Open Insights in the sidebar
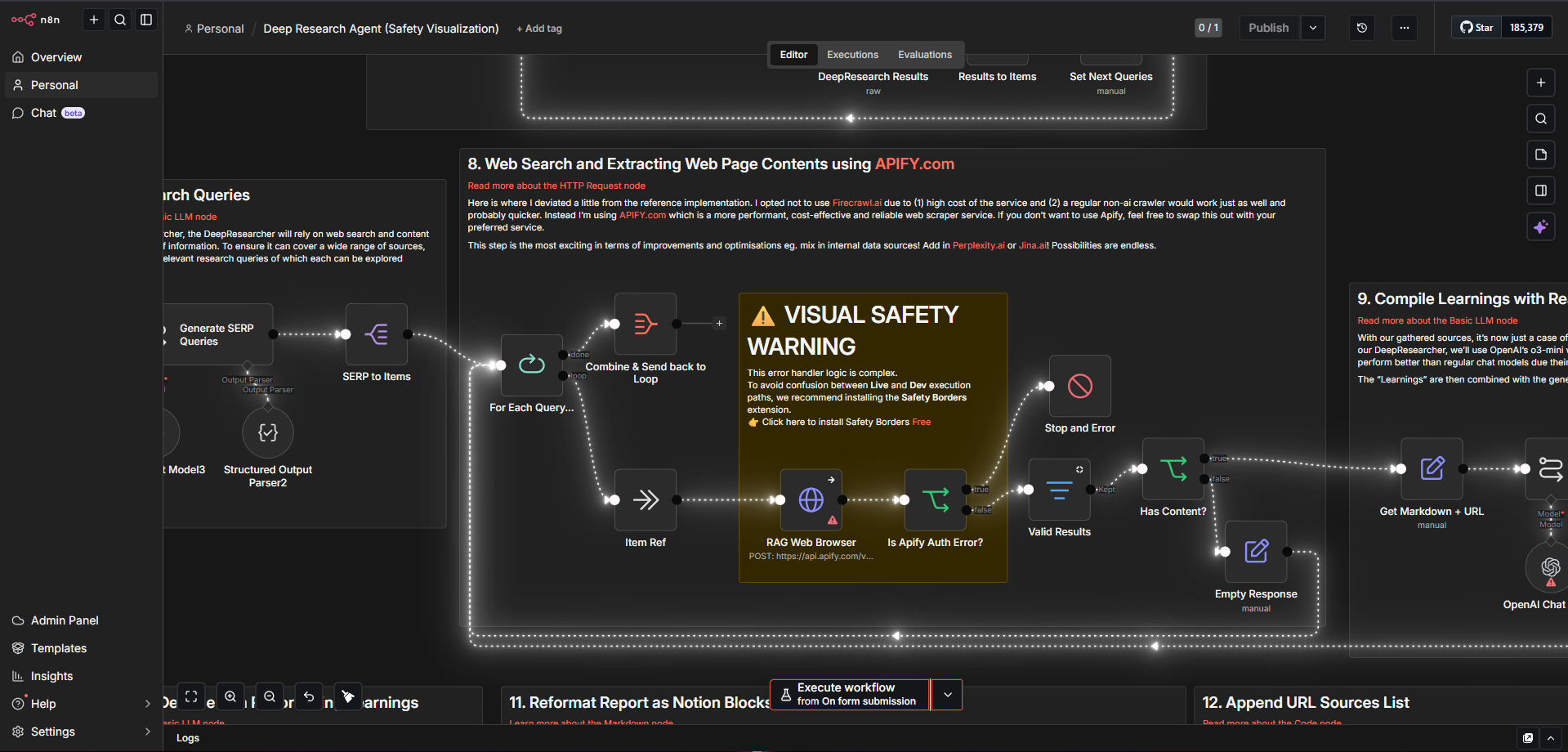Image resolution: width=1568 pixels, height=752 pixels. tap(82, 676)
